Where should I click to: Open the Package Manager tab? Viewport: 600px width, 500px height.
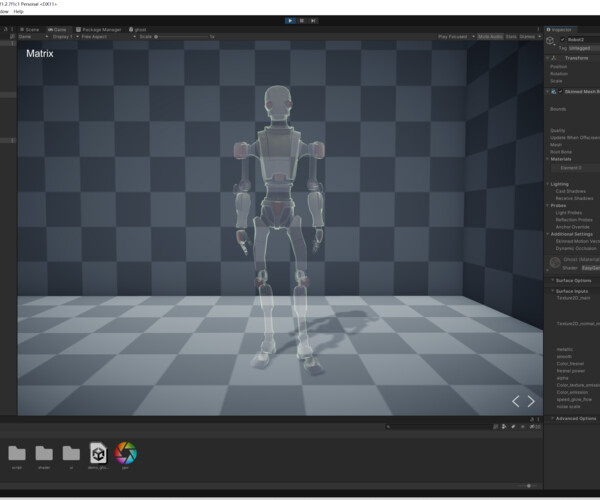(98, 29)
